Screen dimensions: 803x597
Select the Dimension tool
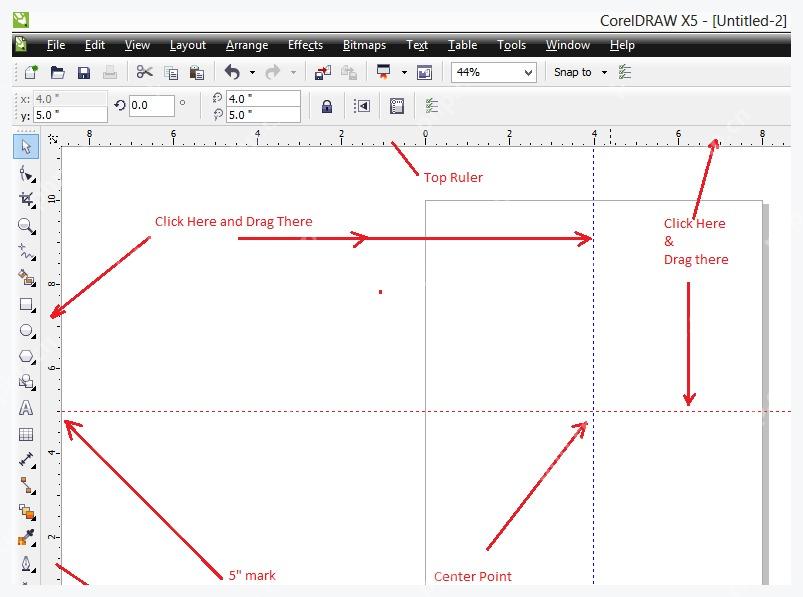coord(26,460)
